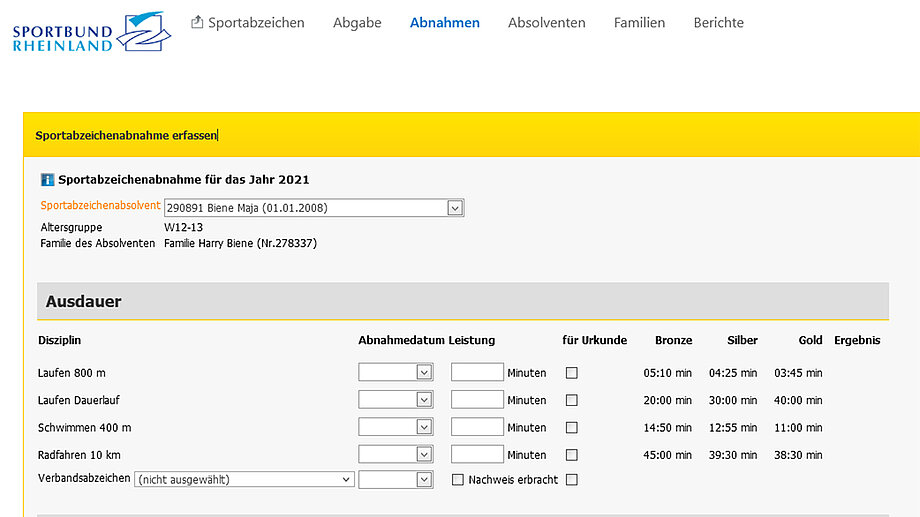The image size is (920, 517).
Task: Enable für Urkunde for Radfahren 10 km
Action: [572, 455]
